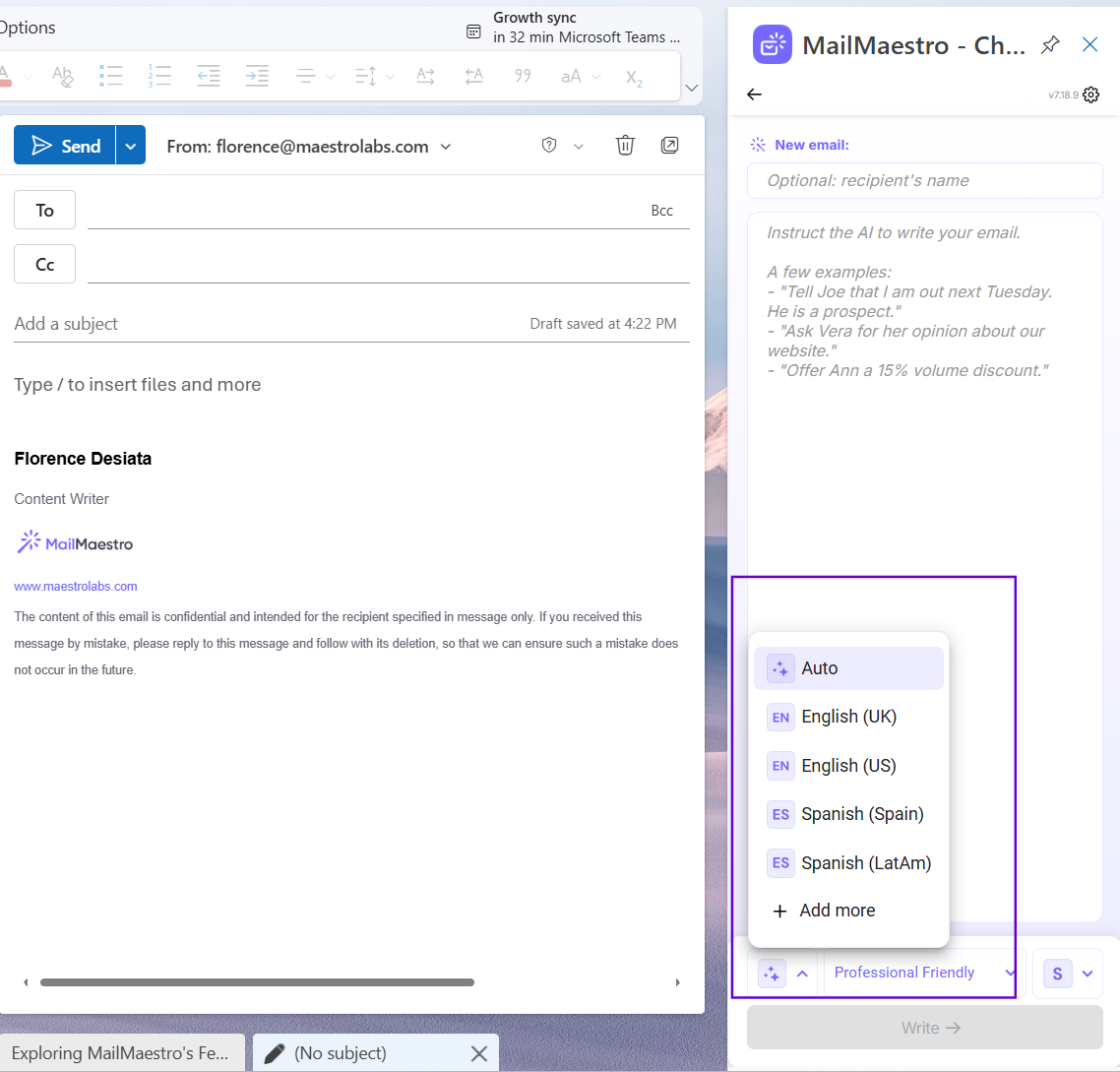Image resolution: width=1120 pixels, height=1072 pixels.
Task: Open the S length dropdown
Action: pyautogui.click(x=1068, y=974)
